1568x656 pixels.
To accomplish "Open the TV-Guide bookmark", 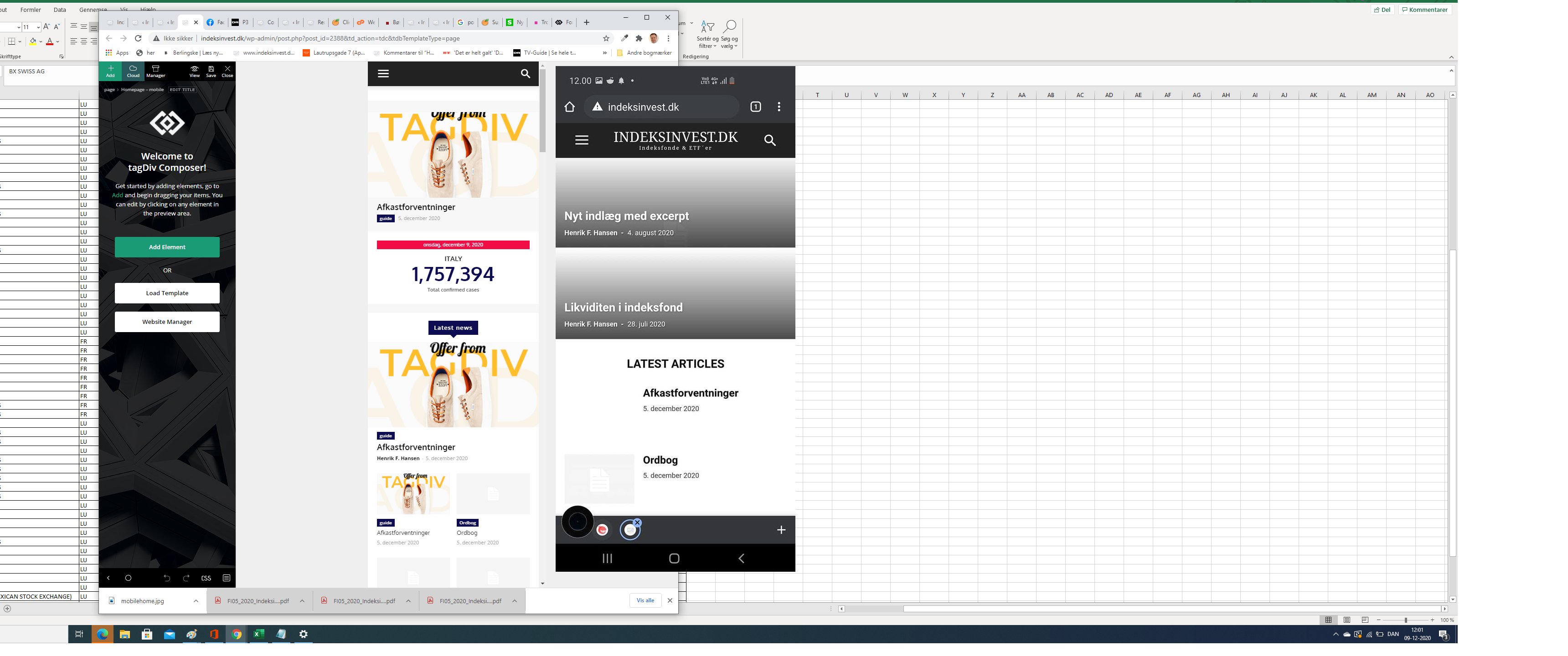I will (x=545, y=53).
